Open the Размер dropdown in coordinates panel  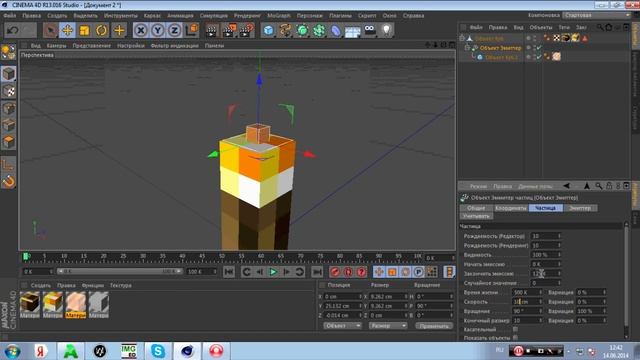pyautogui.click(x=388, y=326)
